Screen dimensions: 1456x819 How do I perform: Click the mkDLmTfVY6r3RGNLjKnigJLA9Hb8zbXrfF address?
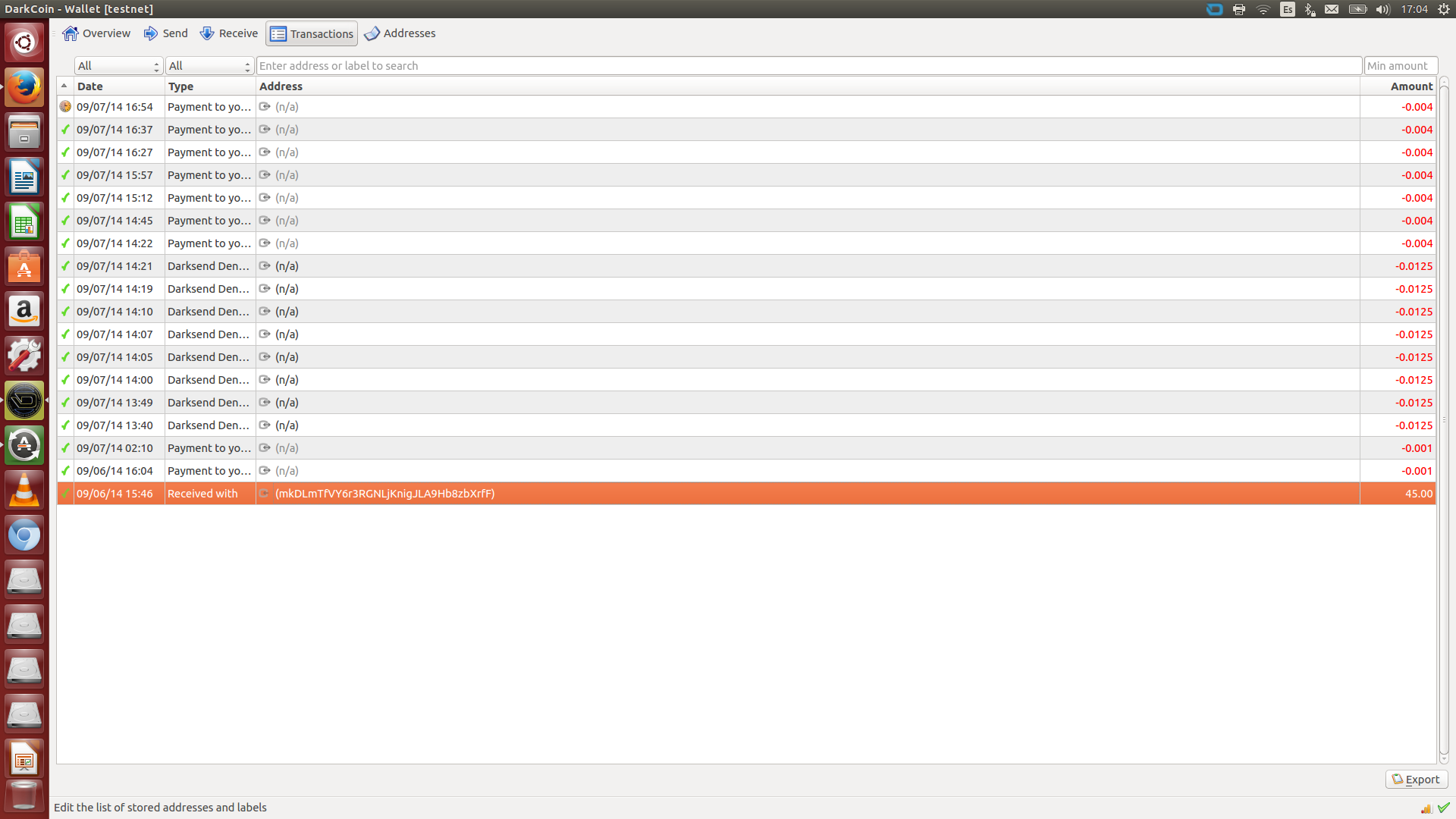point(384,494)
